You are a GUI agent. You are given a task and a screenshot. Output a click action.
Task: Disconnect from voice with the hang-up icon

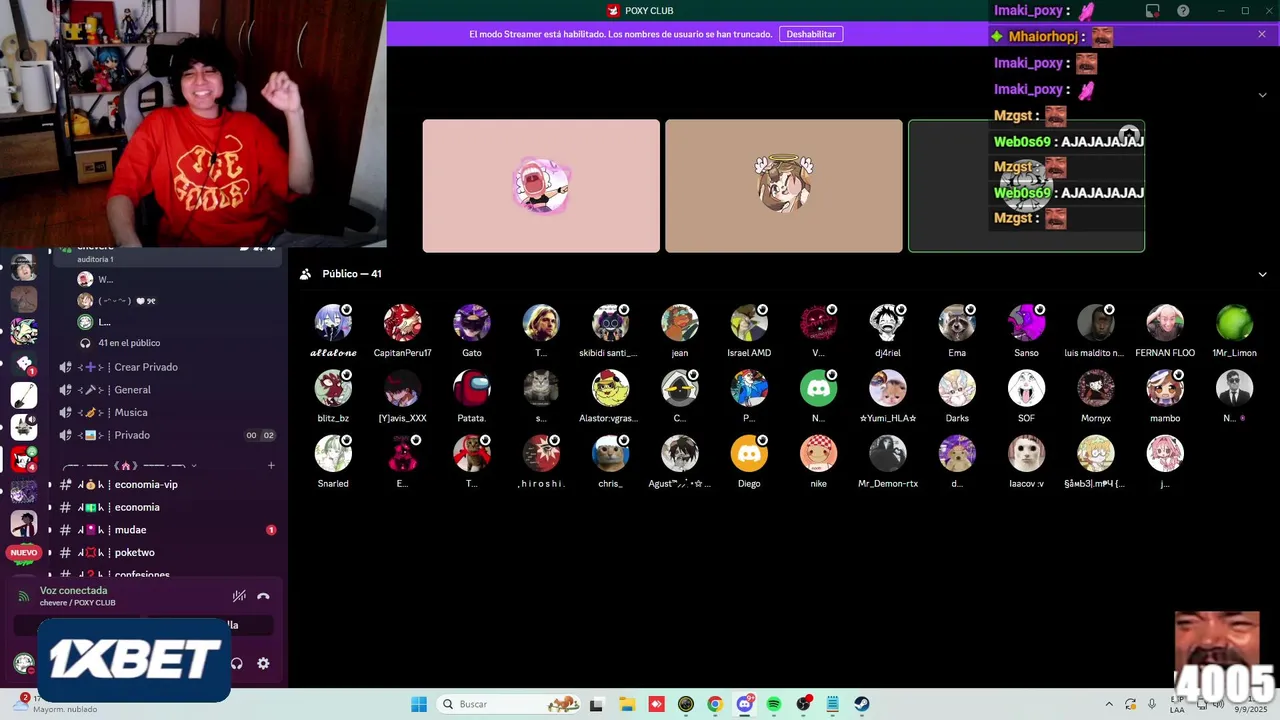tap(263, 596)
